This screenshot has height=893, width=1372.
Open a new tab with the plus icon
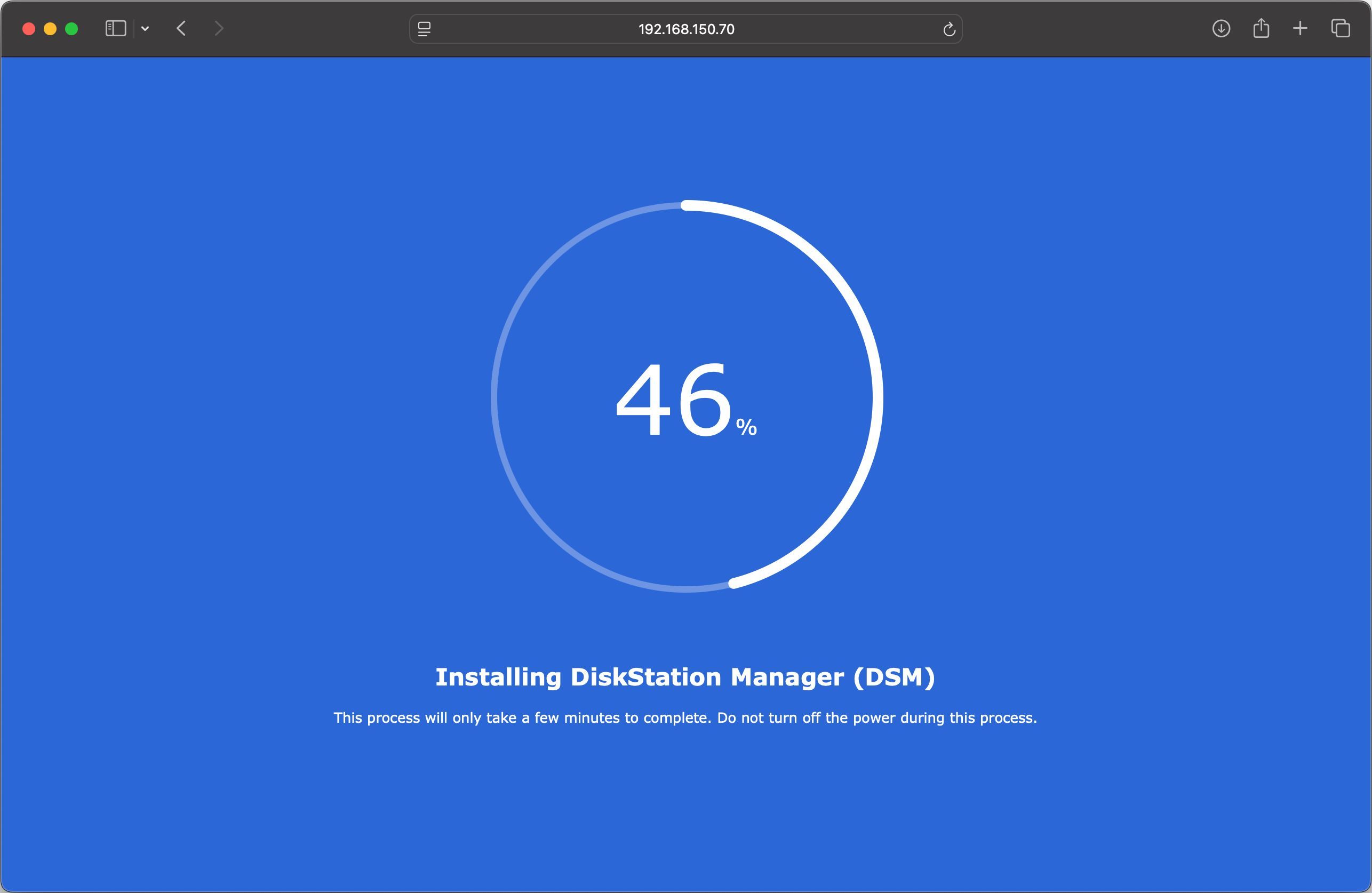coord(1300,28)
